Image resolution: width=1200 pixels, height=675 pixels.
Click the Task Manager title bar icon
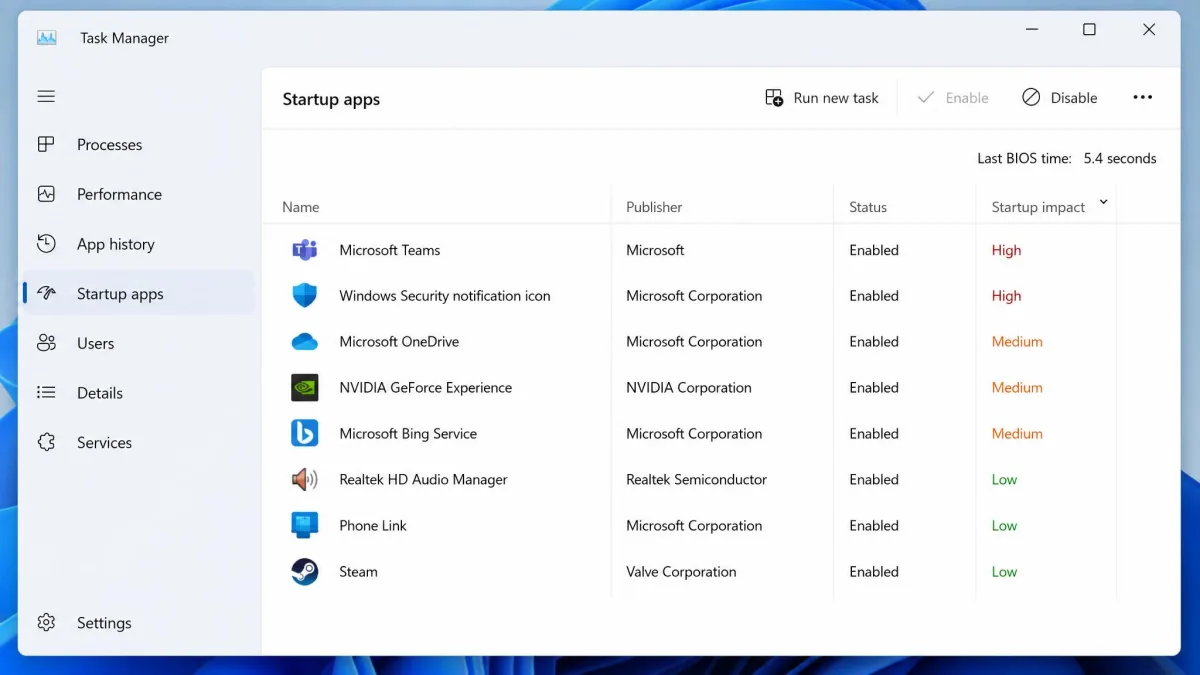[x=47, y=38]
